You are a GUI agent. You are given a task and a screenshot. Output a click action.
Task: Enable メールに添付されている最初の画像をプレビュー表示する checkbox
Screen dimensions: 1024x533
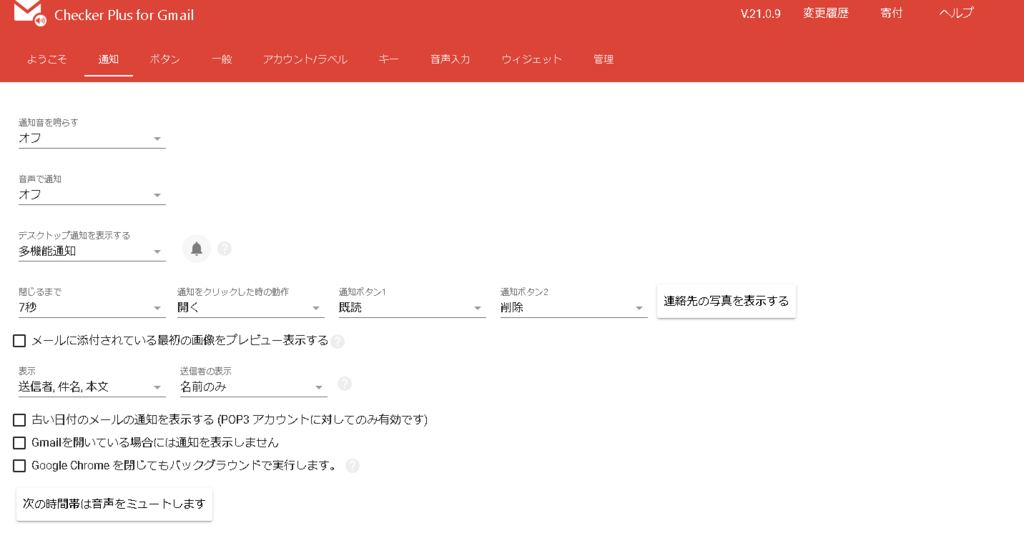click(20, 341)
